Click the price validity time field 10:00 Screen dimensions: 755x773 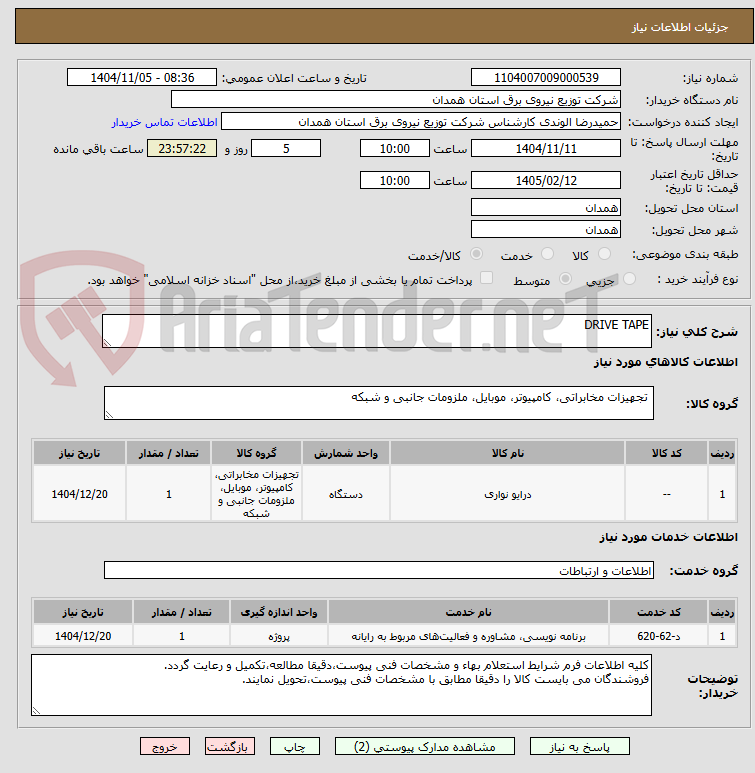point(395,180)
